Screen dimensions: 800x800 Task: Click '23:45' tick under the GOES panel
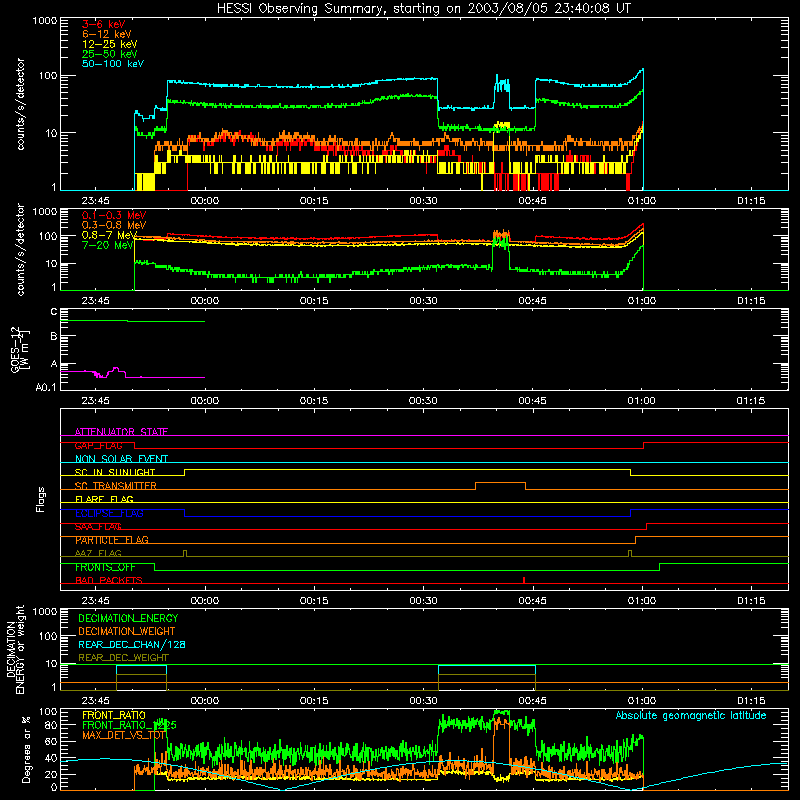(95, 401)
